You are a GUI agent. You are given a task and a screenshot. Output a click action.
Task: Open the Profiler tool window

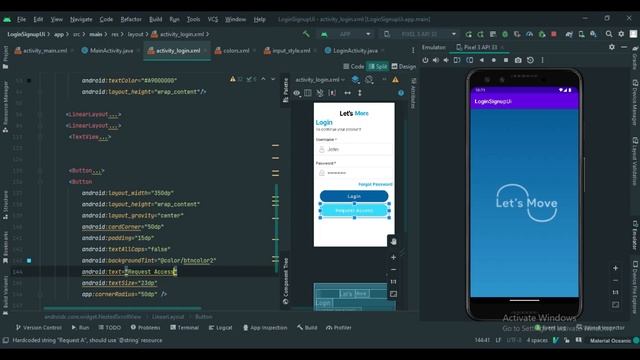339,327
